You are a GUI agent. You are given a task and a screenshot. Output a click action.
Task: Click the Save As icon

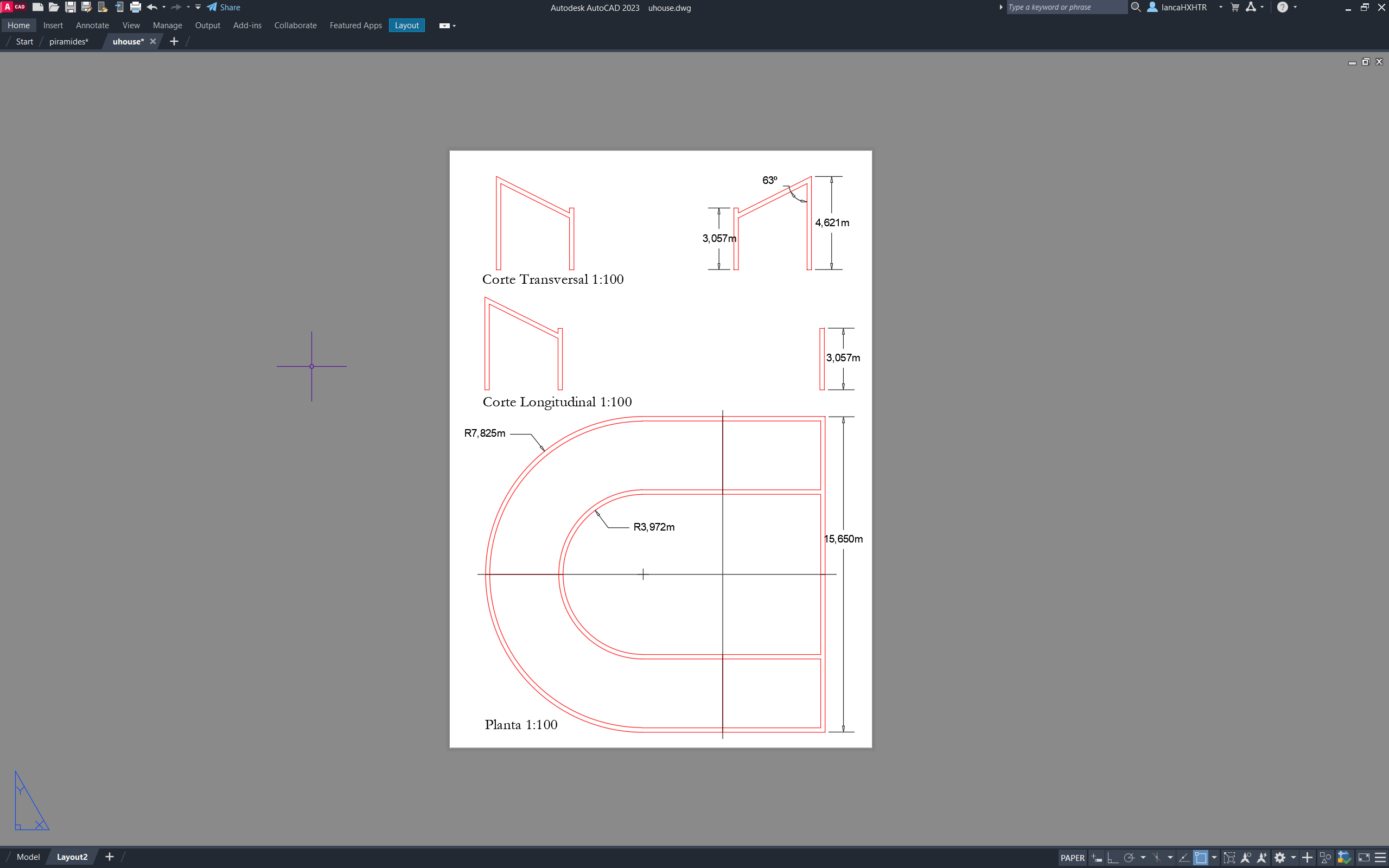pos(87,8)
